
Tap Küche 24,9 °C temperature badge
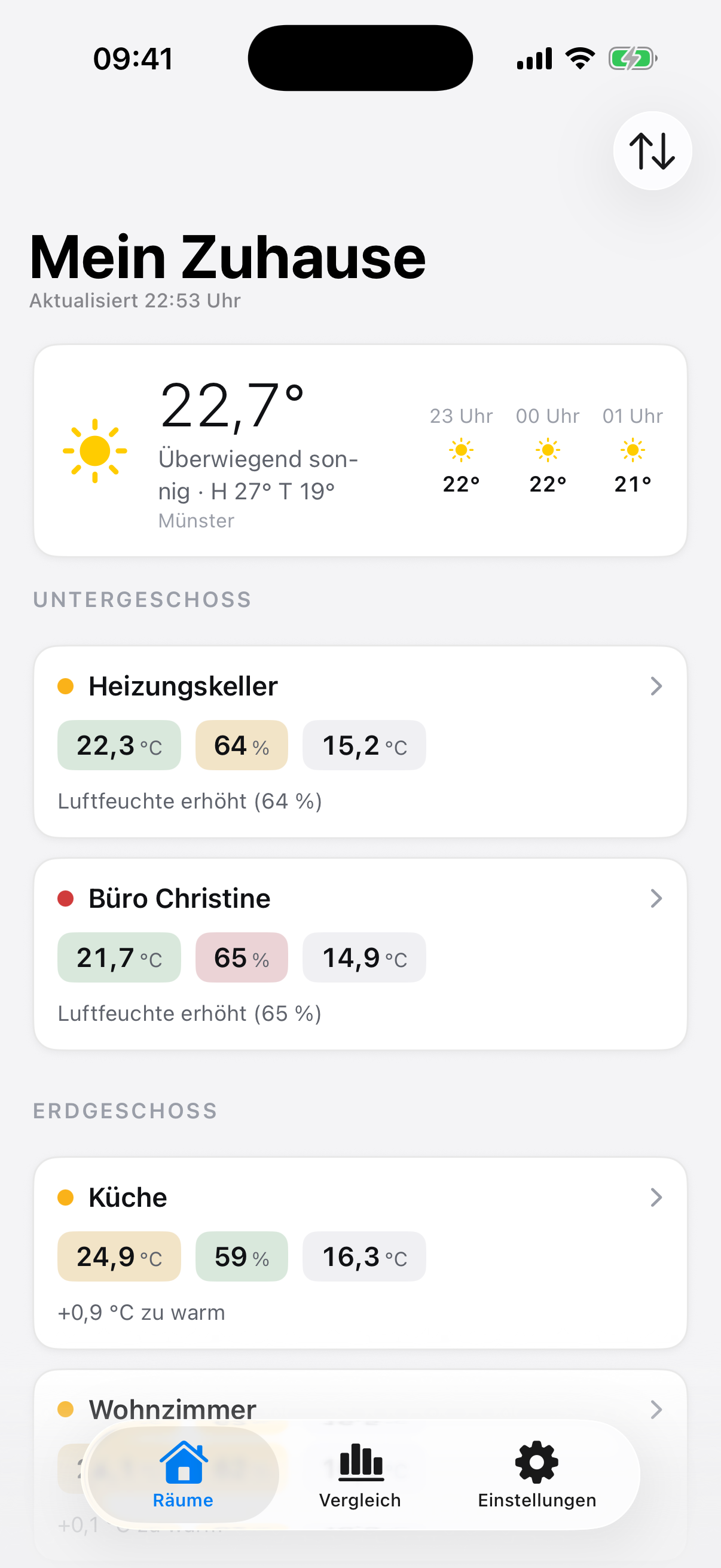click(119, 1256)
